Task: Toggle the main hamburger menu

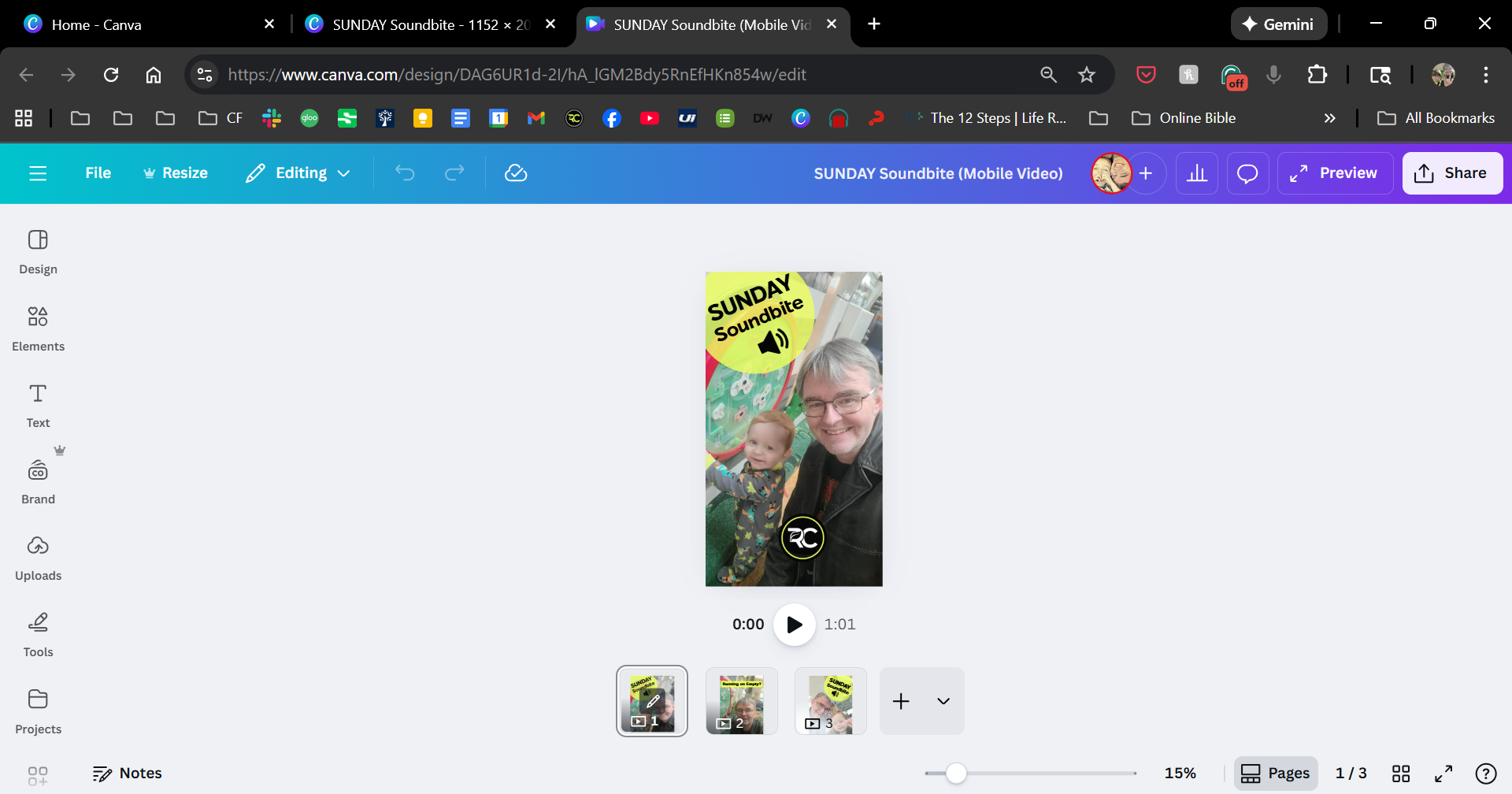Action: 38,173
